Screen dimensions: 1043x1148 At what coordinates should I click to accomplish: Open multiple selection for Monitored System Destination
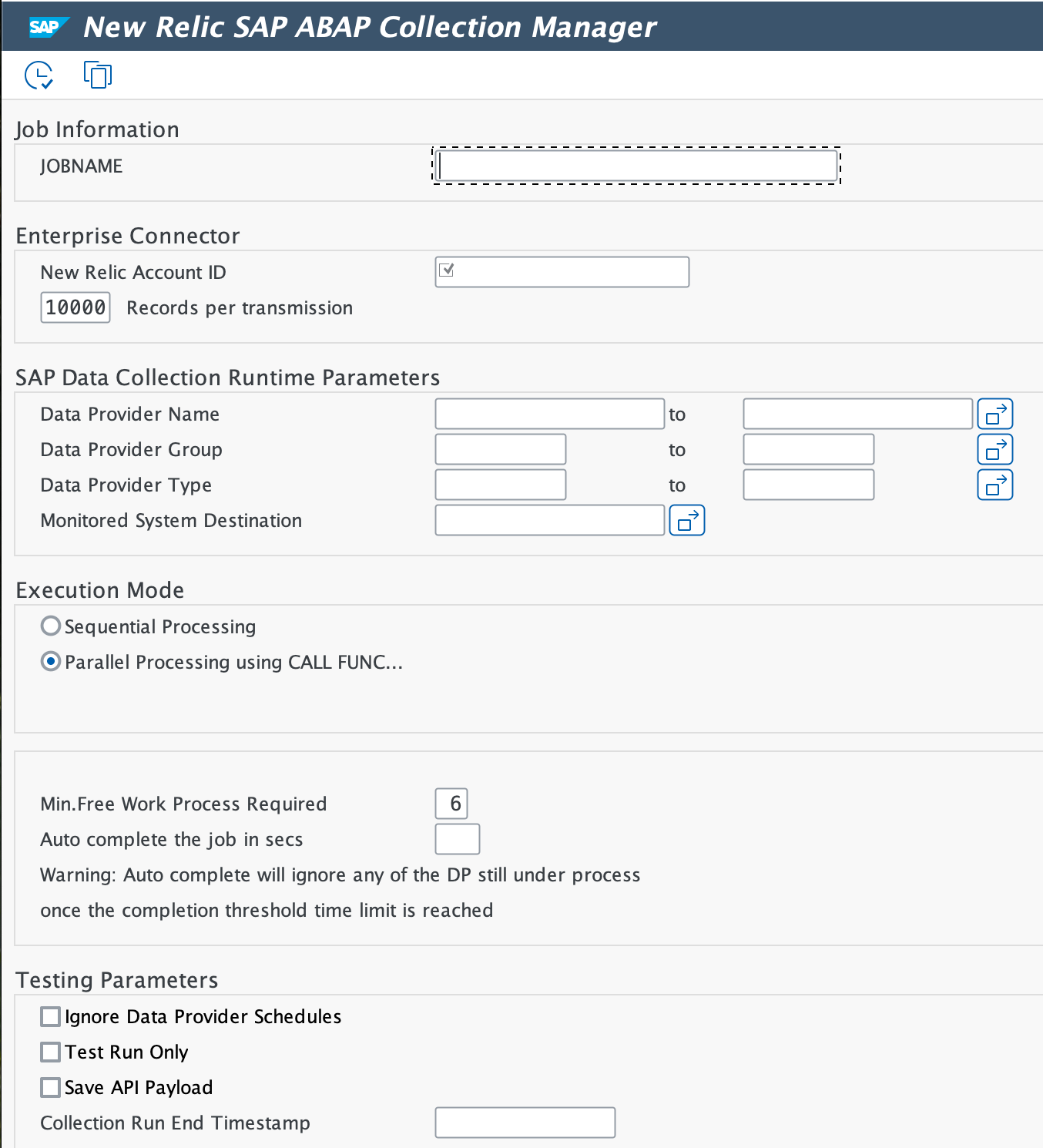tap(686, 520)
